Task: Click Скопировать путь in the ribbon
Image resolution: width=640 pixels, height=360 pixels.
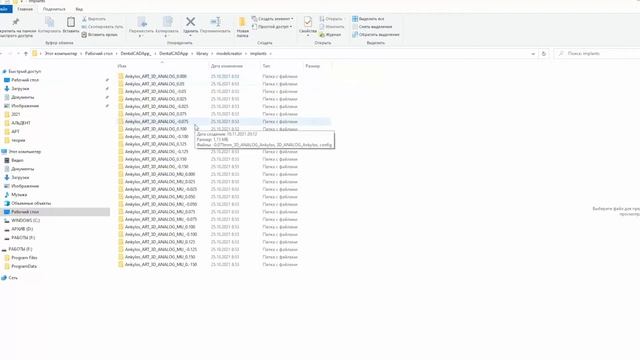Action: 102,27
